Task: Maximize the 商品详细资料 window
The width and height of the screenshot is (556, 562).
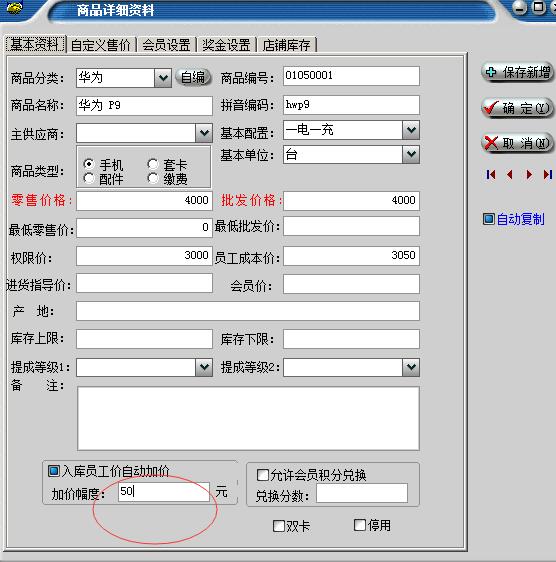Action: click(x=538, y=8)
